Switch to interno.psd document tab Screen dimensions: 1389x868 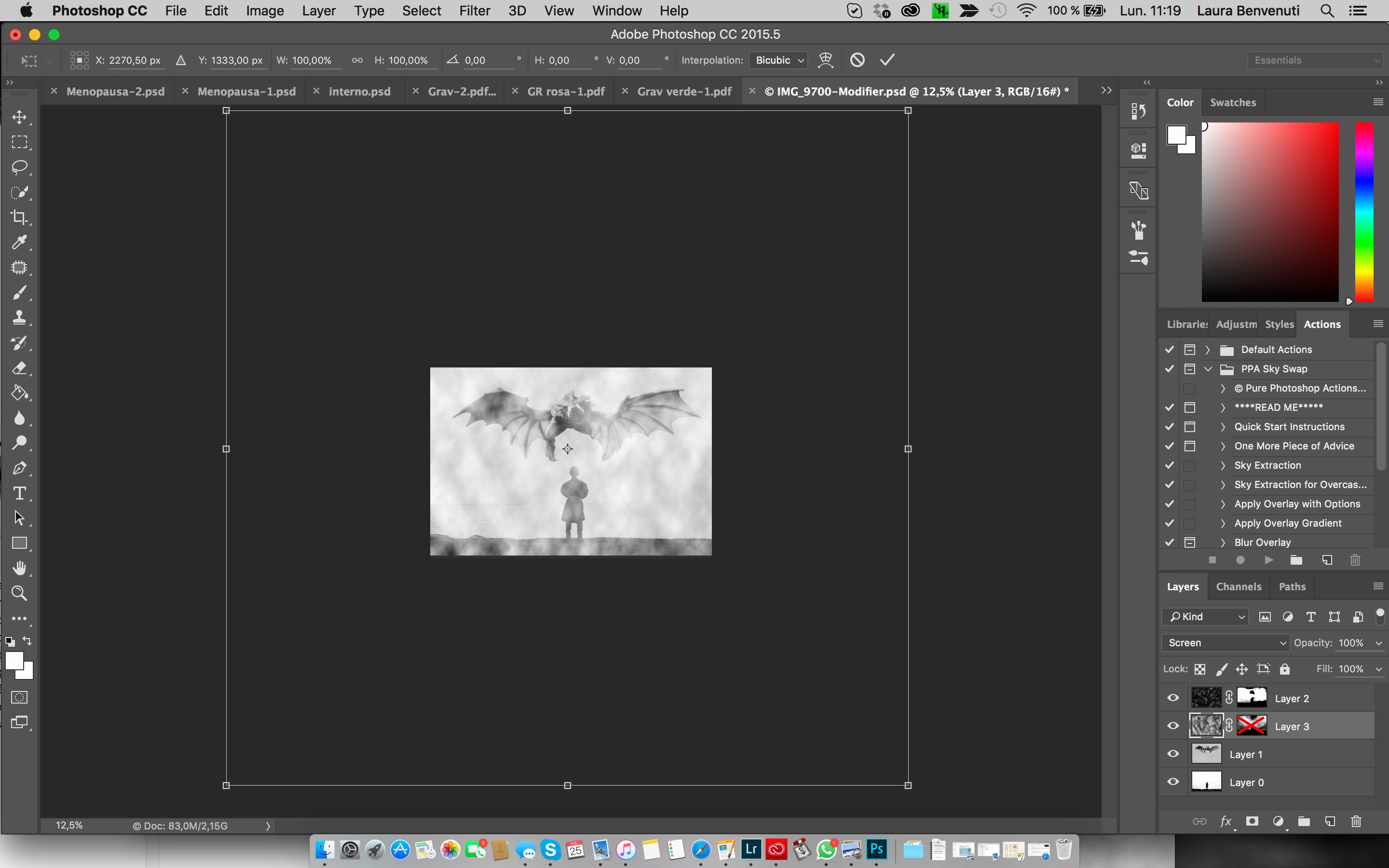point(359,91)
